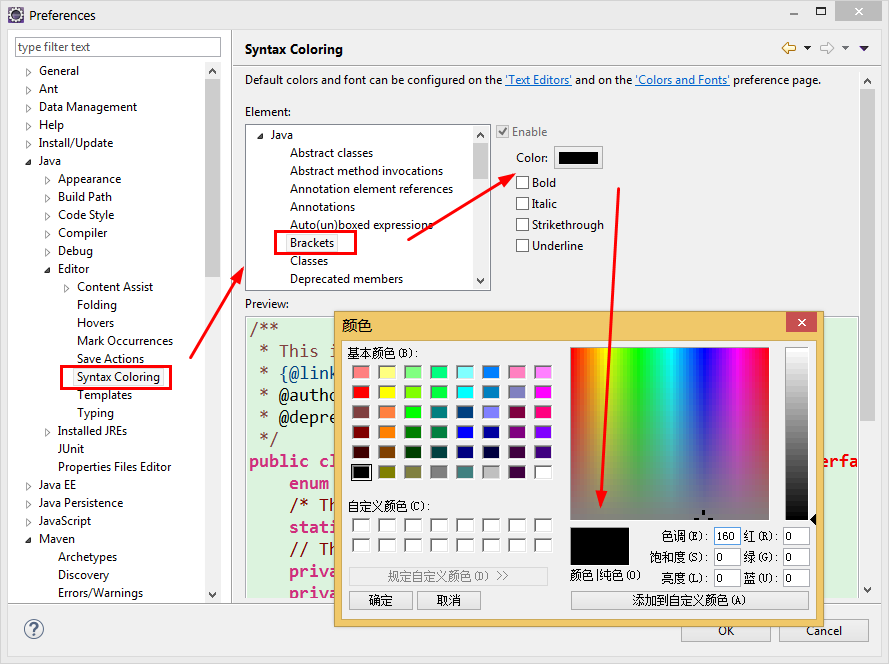Click the brightness (亮度) value field
Viewport: 889px width, 664px height.
[727, 578]
